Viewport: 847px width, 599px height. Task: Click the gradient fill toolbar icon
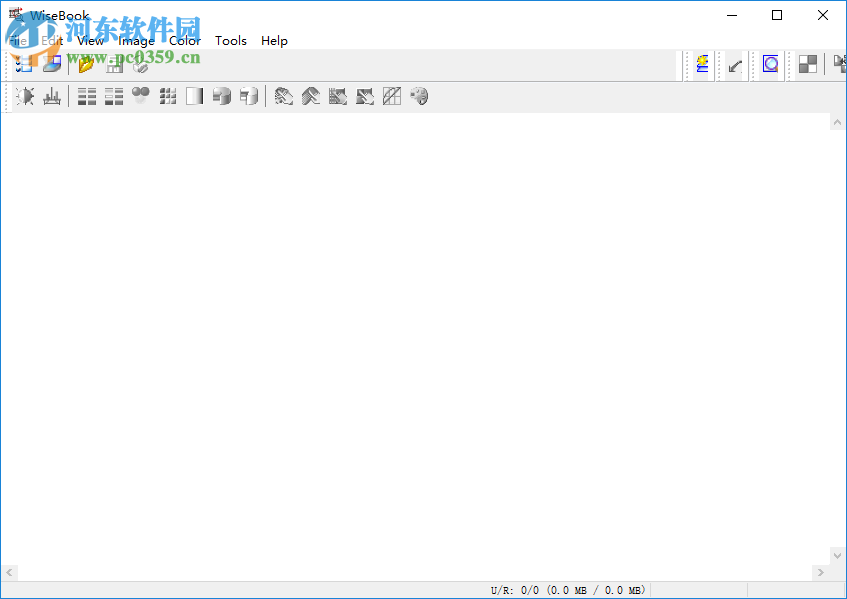pos(194,95)
